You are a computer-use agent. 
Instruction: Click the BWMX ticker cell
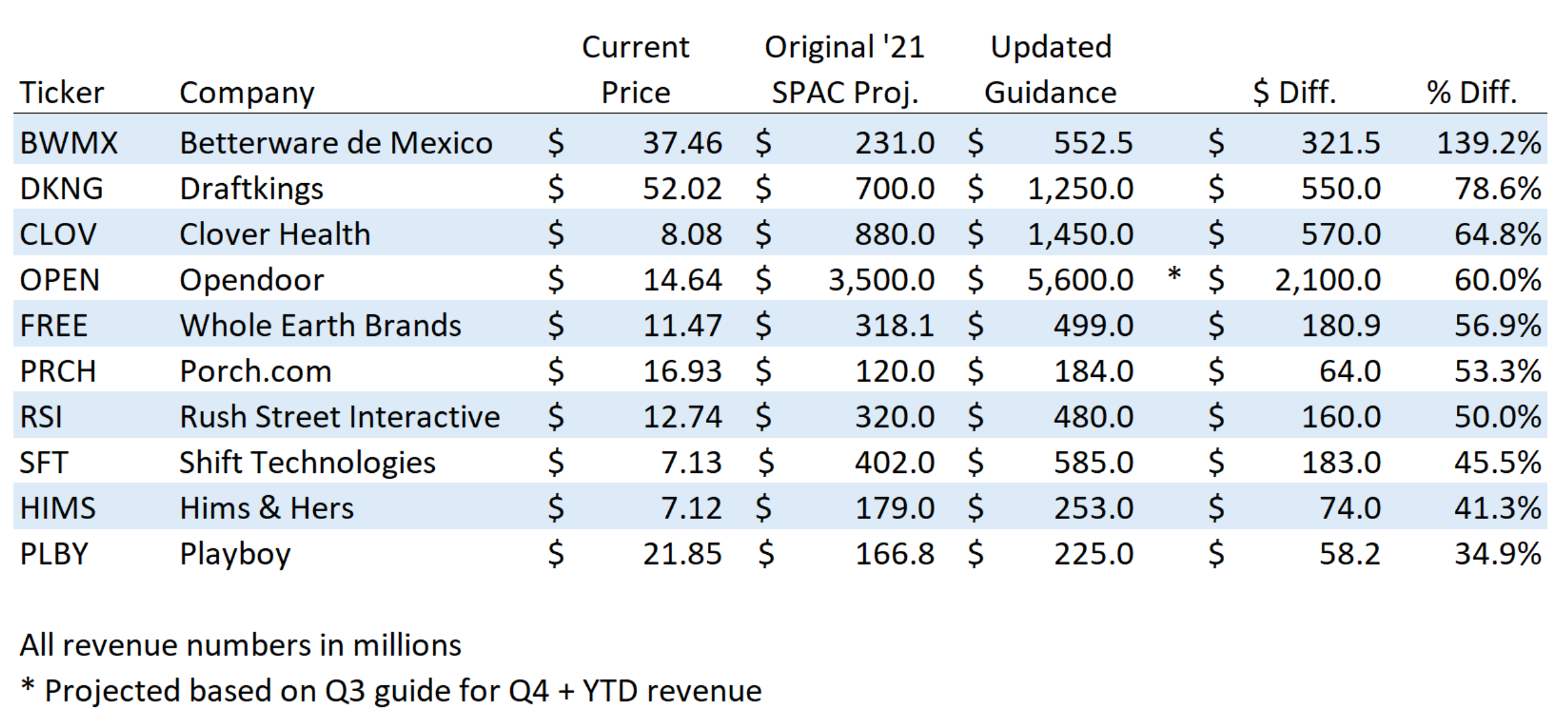pyautogui.click(x=69, y=143)
